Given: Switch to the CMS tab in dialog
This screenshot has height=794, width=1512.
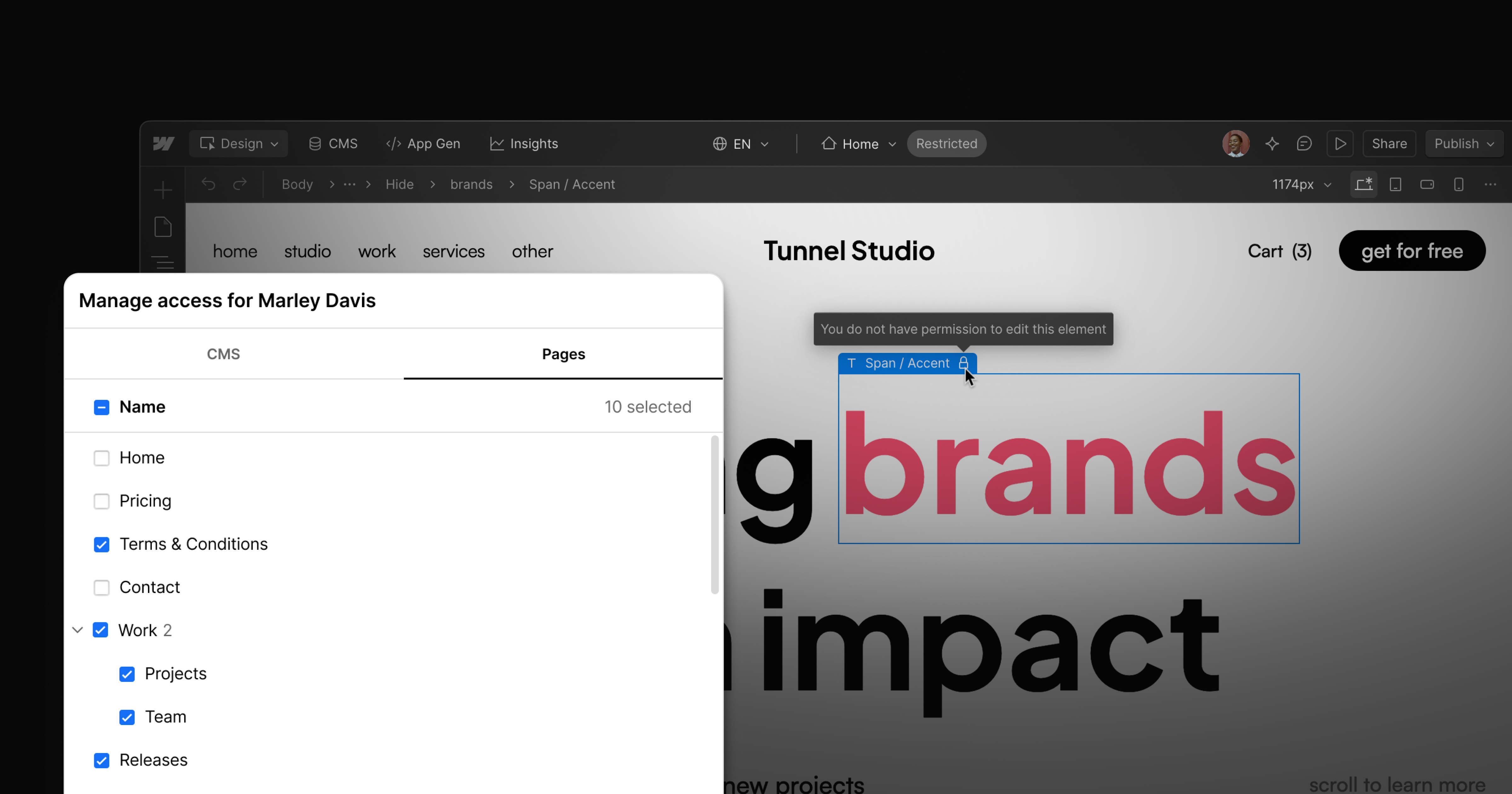Looking at the screenshot, I should coord(223,354).
